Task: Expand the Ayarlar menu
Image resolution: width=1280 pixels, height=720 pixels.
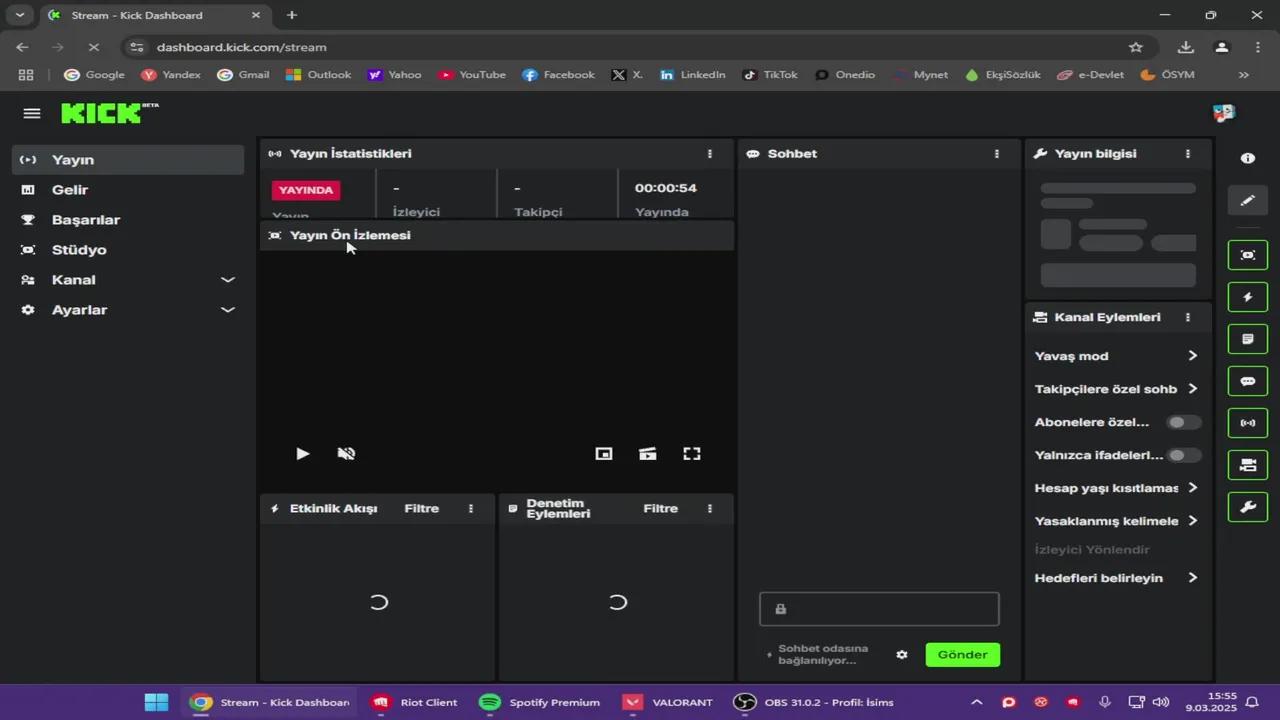Action: pyautogui.click(x=127, y=310)
